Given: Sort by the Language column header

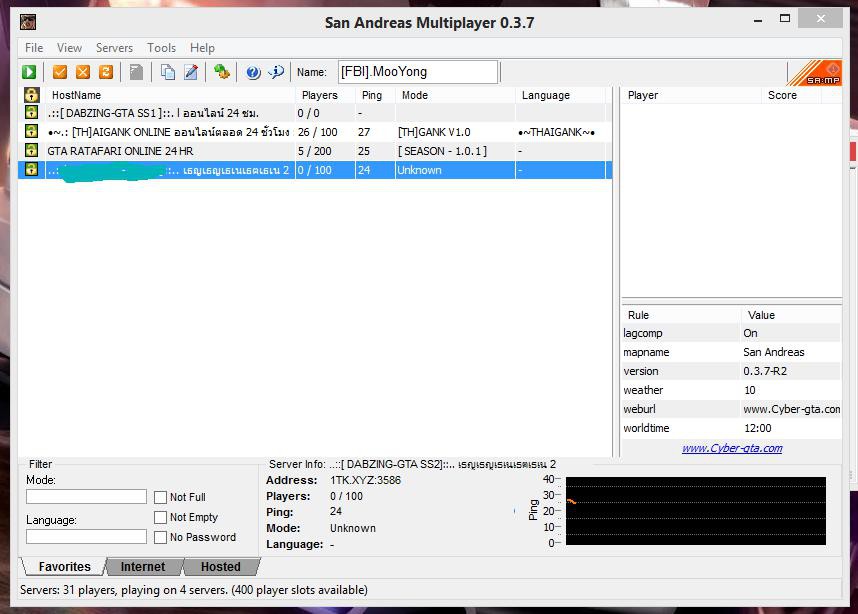Looking at the screenshot, I should [x=561, y=95].
